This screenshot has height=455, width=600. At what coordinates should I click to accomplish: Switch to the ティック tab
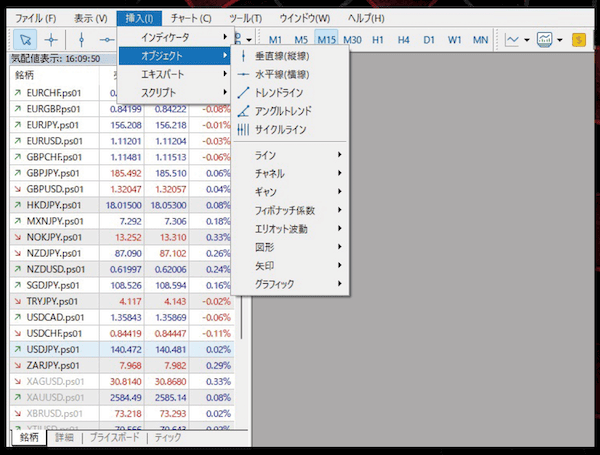click(168, 437)
